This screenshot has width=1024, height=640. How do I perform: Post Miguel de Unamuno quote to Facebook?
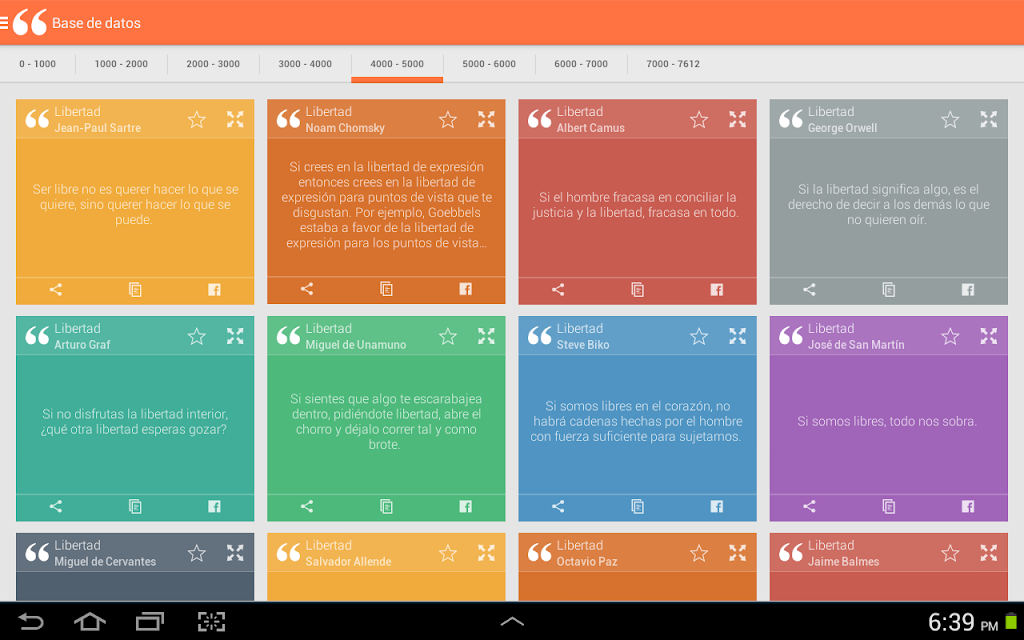(x=465, y=506)
